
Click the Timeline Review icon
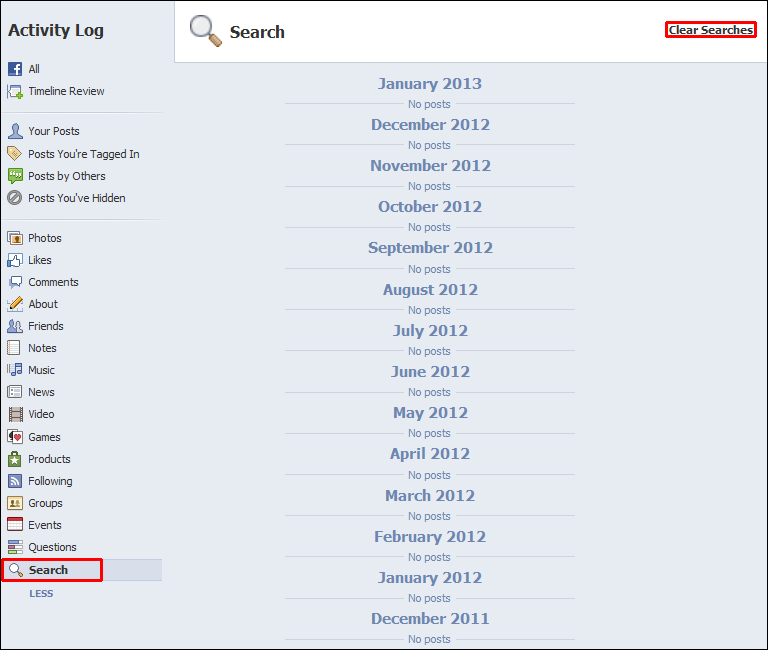point(15,92)
